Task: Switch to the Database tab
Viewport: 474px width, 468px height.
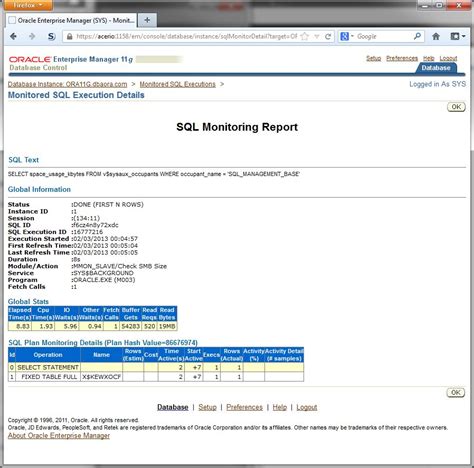Action: pyautogui.click(x=436, y=68)
